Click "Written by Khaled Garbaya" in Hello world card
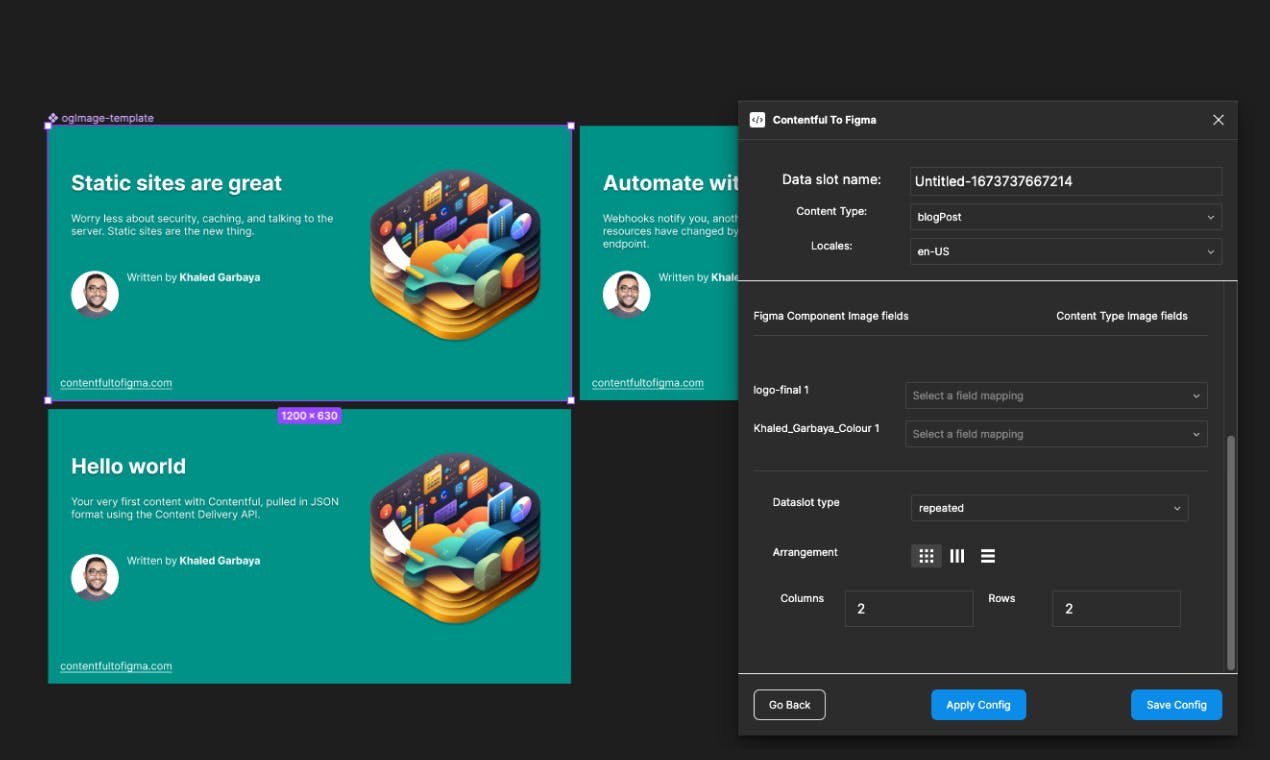The width and height of the screenshot is (1270, 760). click(x=193, y=560)
